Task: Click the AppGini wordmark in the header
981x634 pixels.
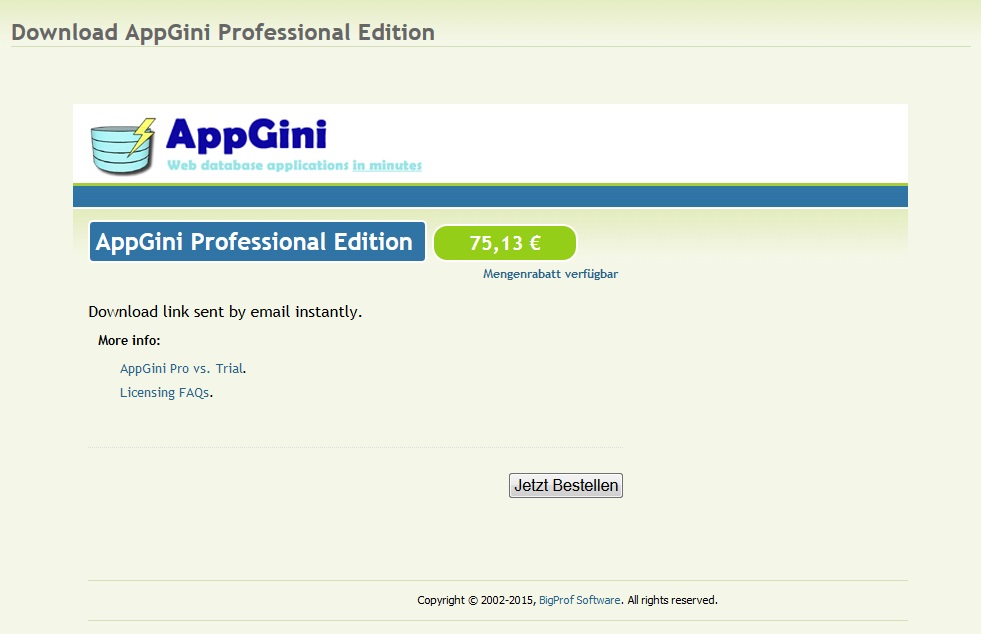Action: [247, 135]
